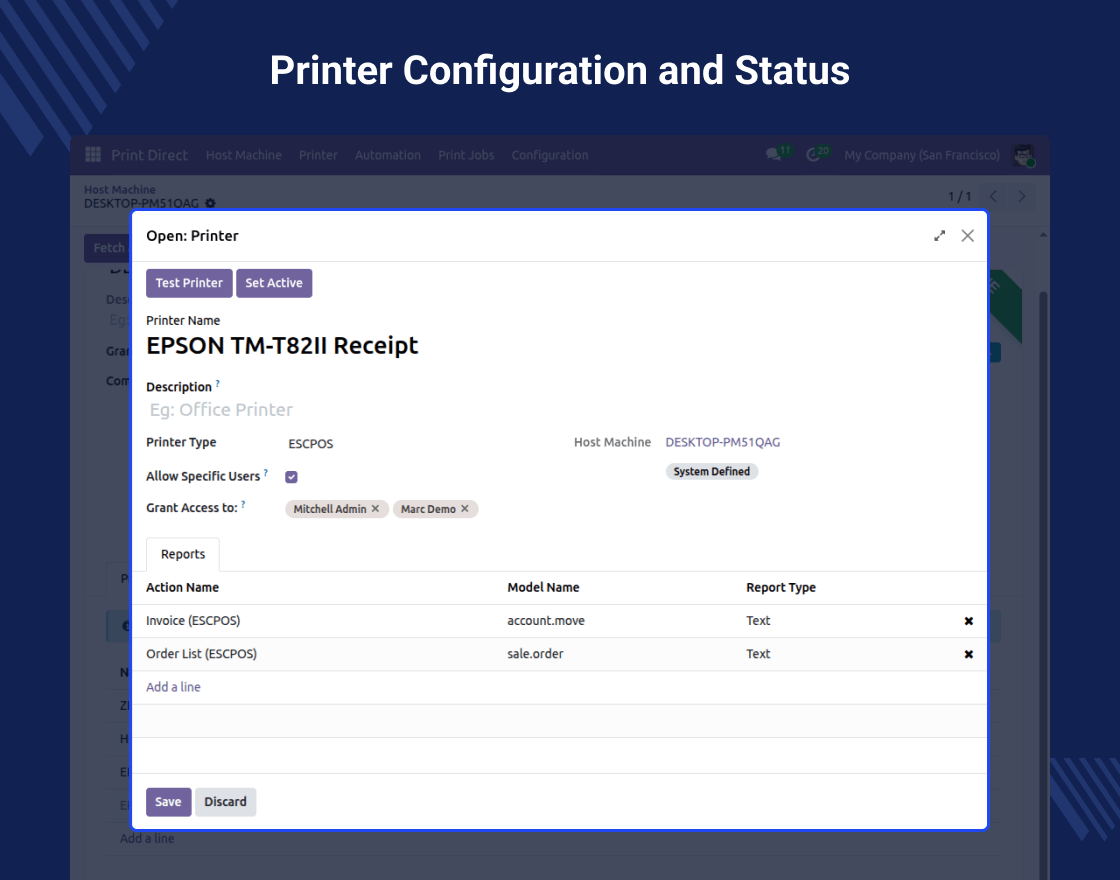Screen dimensions: 1120x880
Task: Open the Configuration menu
Action: point(550,155)
